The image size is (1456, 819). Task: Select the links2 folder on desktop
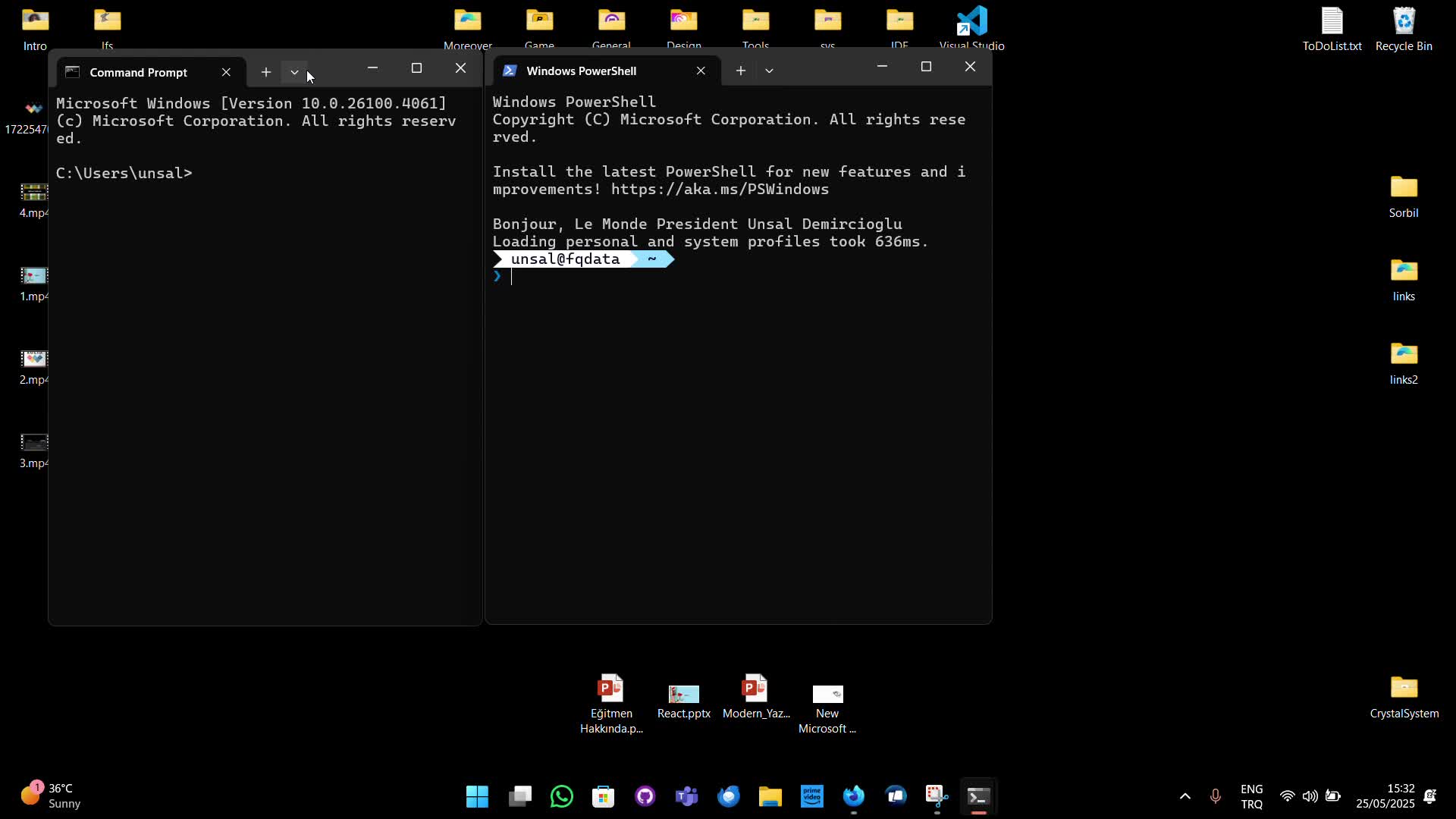[1404, 363]
